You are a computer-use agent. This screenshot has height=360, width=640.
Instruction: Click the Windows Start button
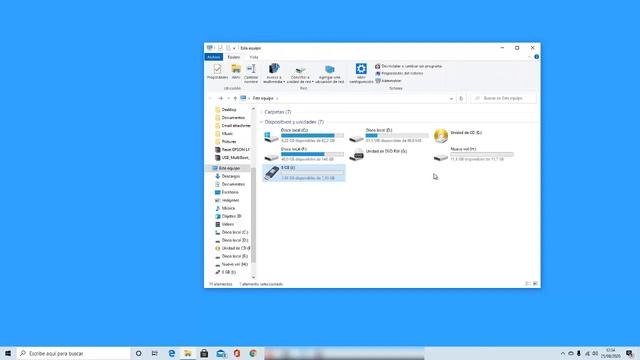[x=8, y=353]
